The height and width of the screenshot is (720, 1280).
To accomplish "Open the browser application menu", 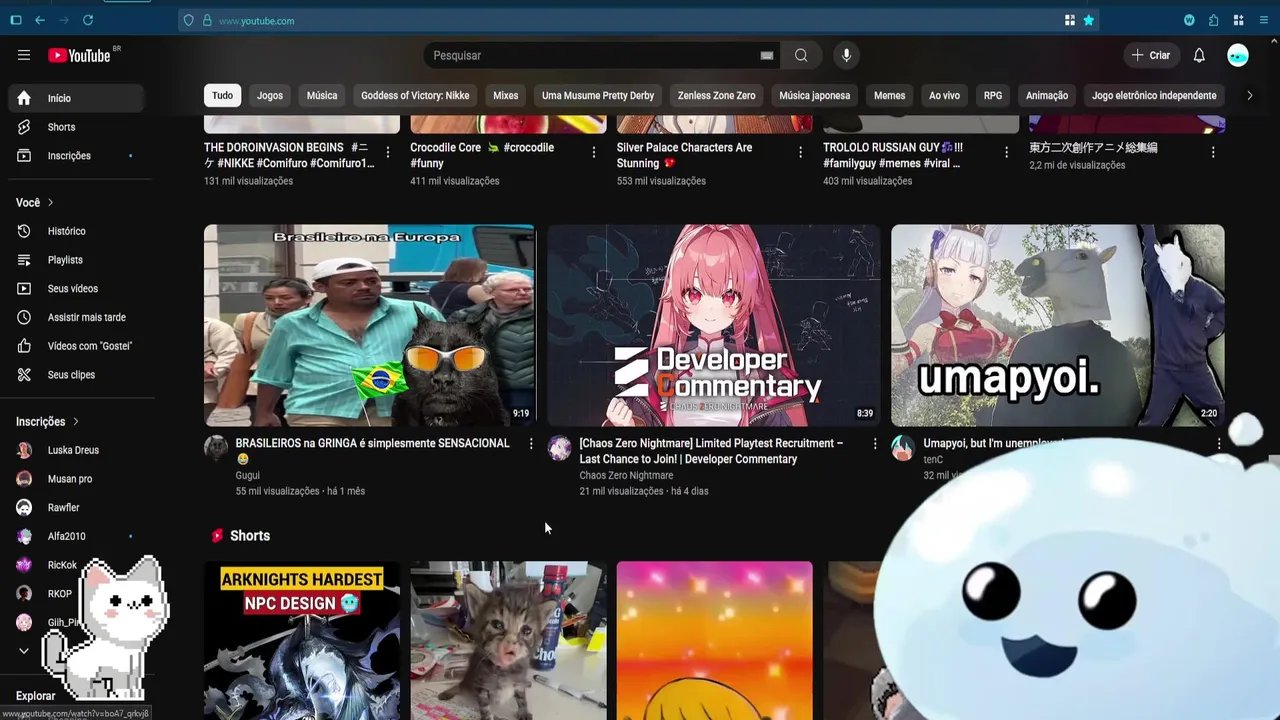I will (1264, 20).
